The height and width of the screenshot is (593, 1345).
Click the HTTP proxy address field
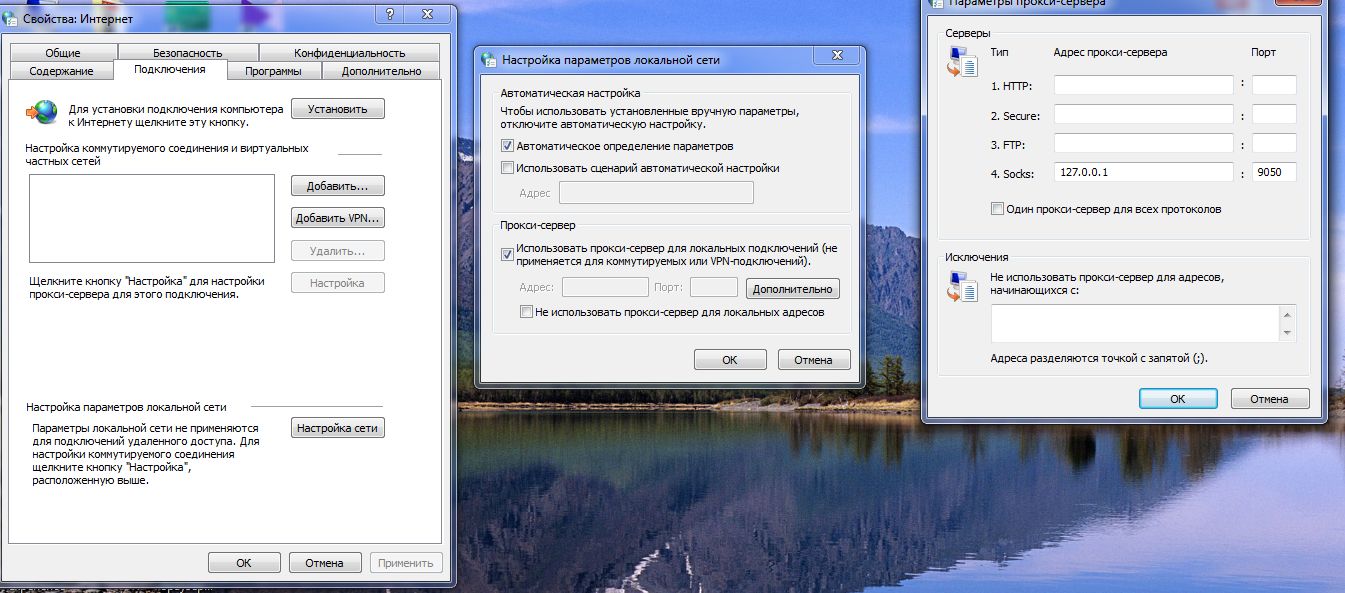(x=1143, y=85)
